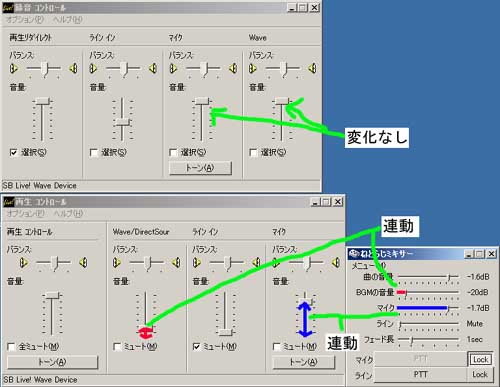Click left speaker icon of Wave/DirectSour balance
Image resolution: width=500 pixels, height=387 pixels.
117,263
